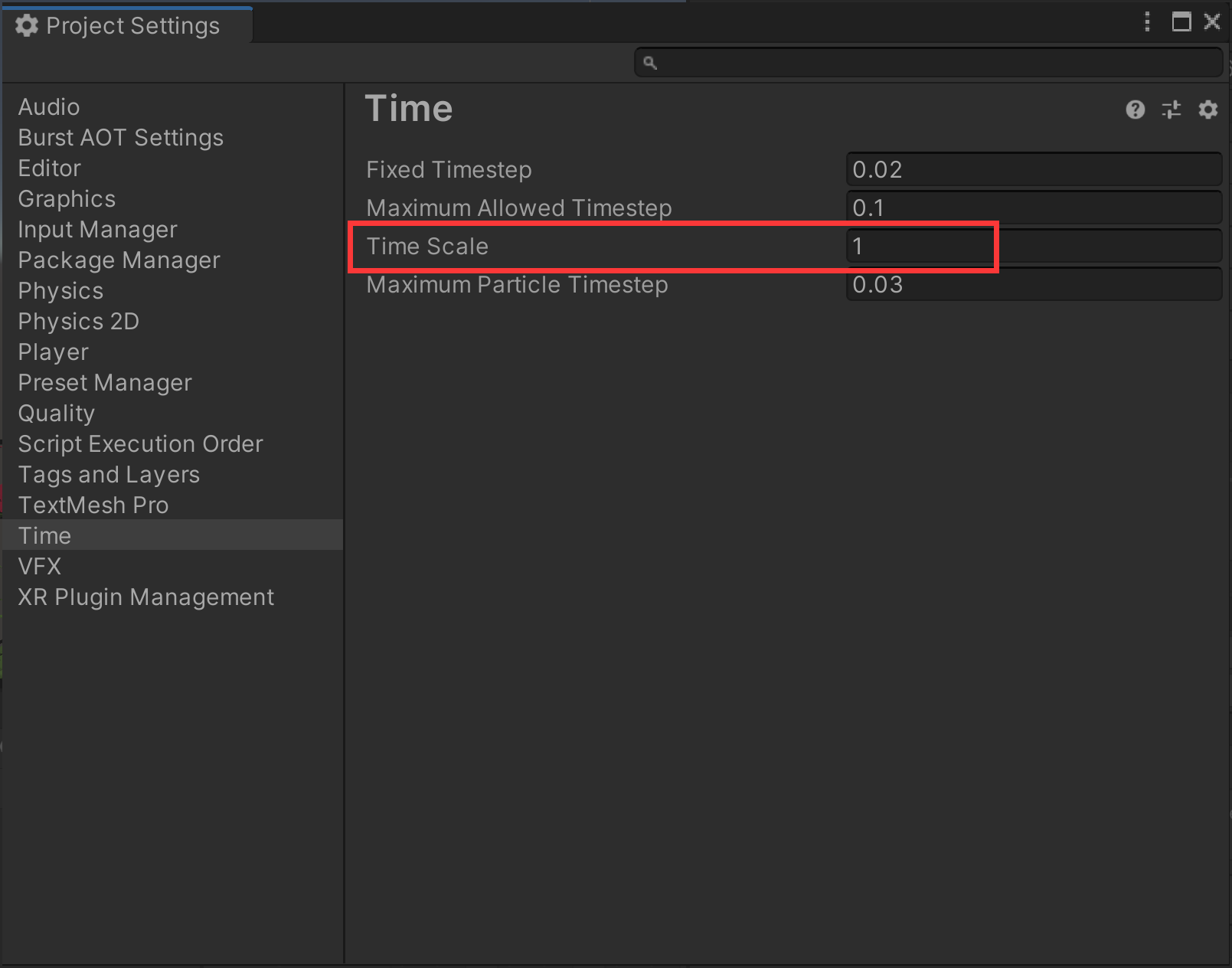
Task: Click the gear icon in the Time header
Action: (x=1207, y=110)
